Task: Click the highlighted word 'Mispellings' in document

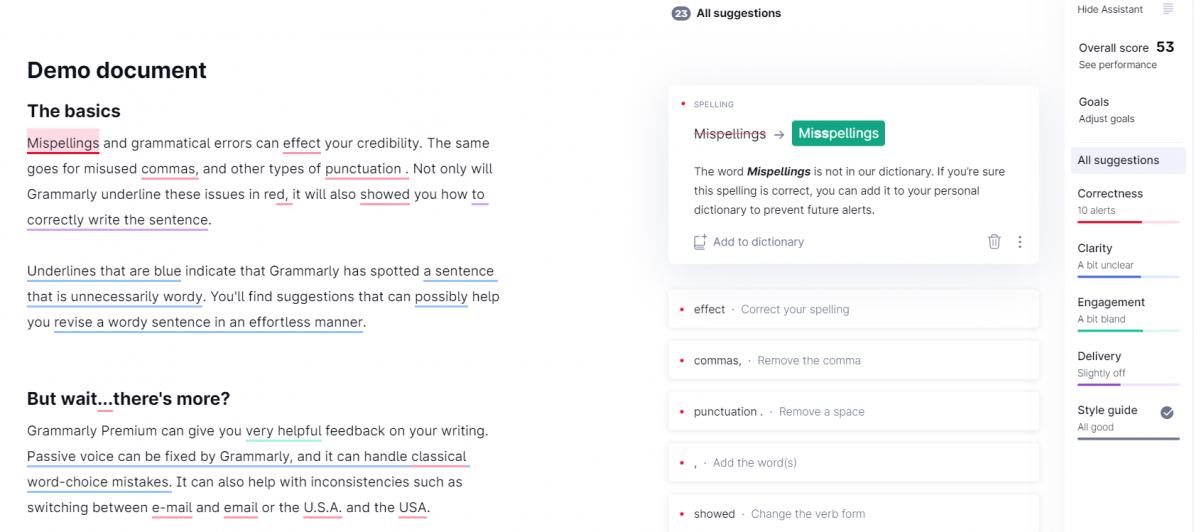Action: coord(63,143)
